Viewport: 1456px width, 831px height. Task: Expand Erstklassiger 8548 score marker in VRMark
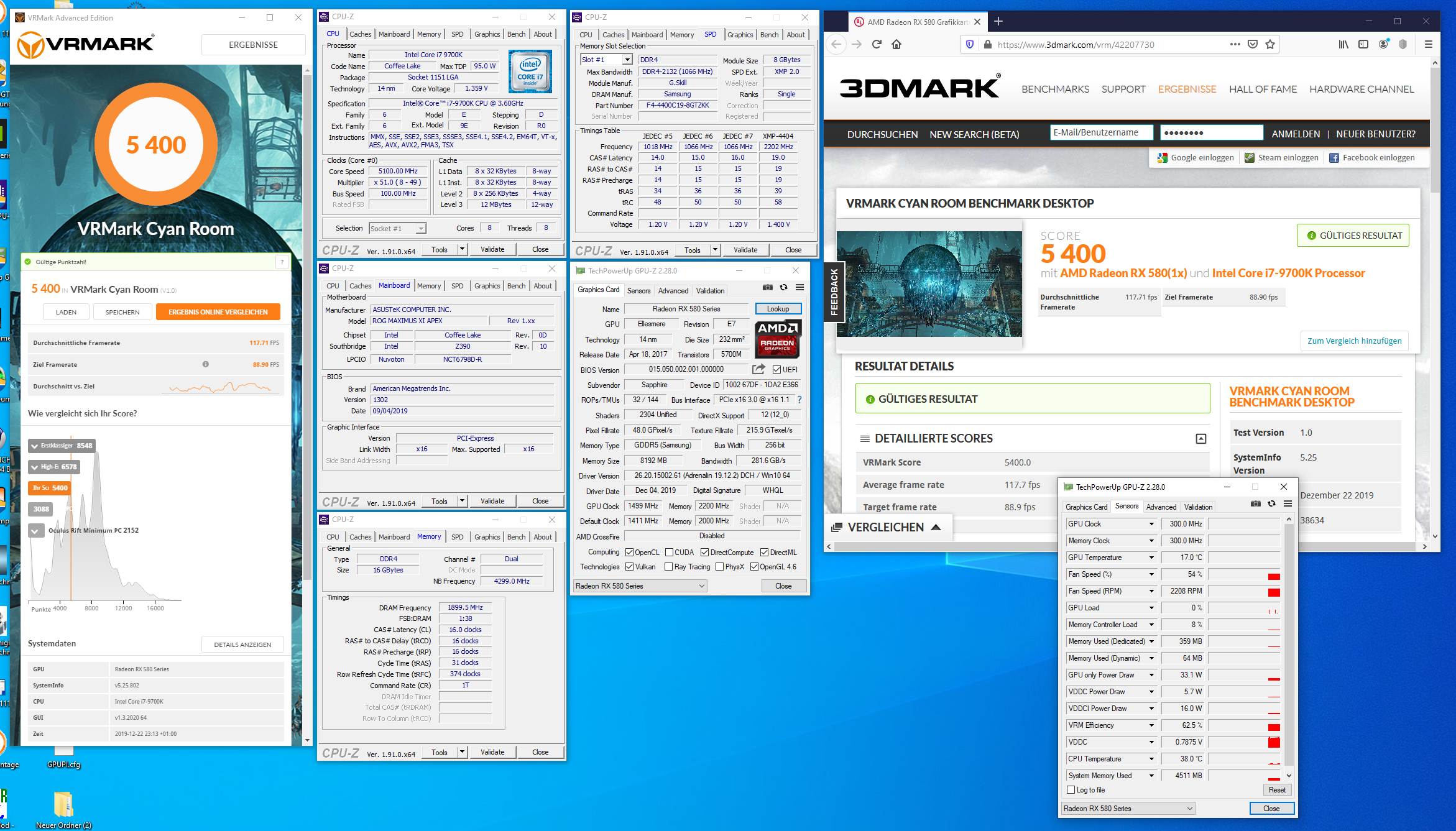(62, 445)
